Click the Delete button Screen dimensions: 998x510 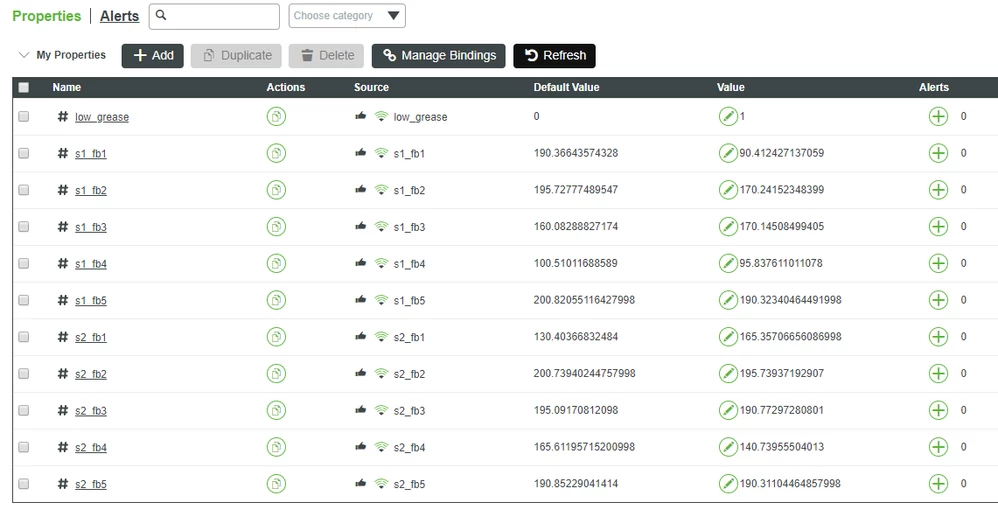[327, 55]
